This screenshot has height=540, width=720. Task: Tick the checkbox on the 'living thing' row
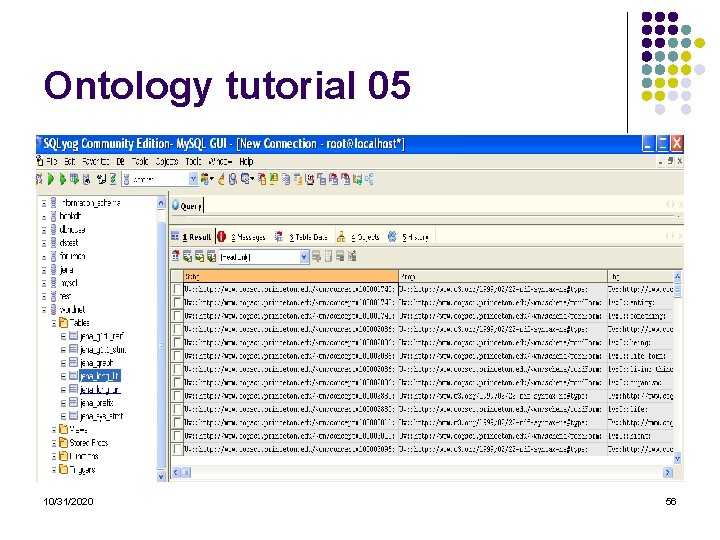pos(177,369)
